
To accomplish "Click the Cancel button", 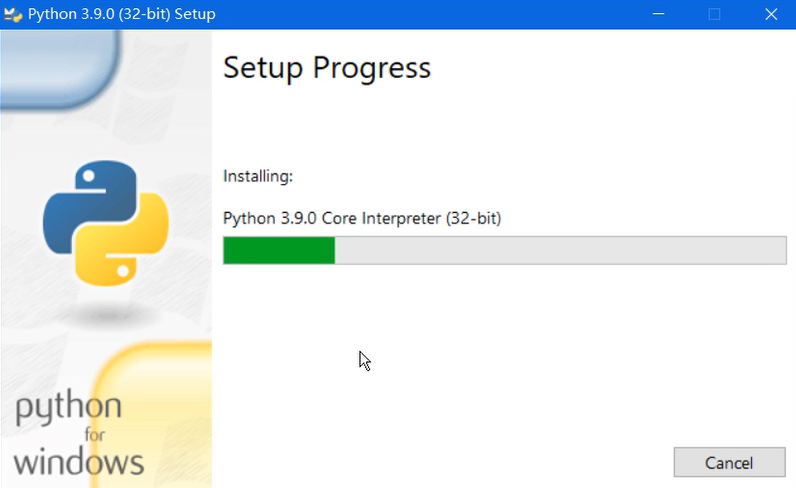I will pyautogui.click(x=729, y=463).
